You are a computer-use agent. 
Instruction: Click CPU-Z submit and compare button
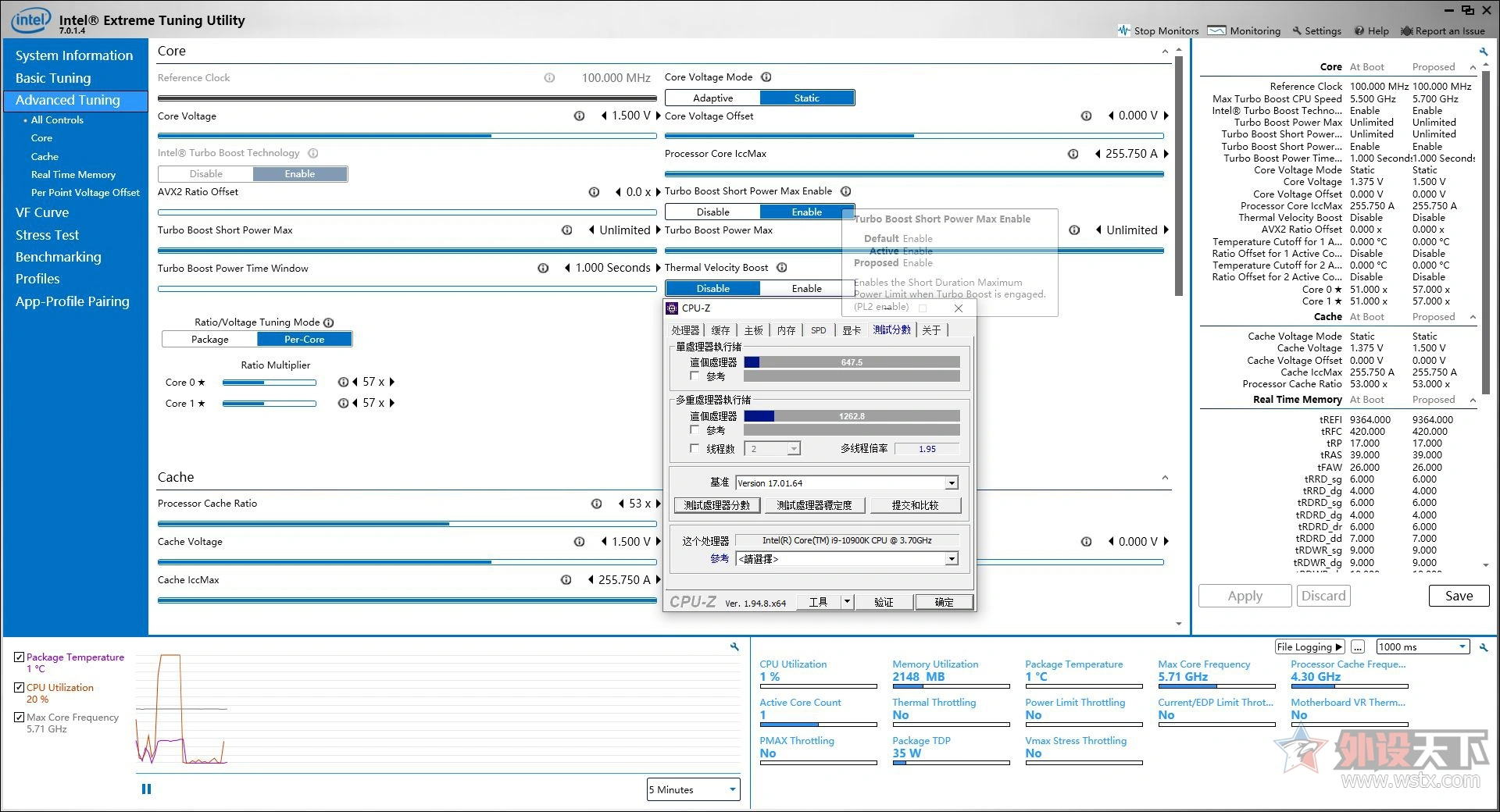[915, 505]
